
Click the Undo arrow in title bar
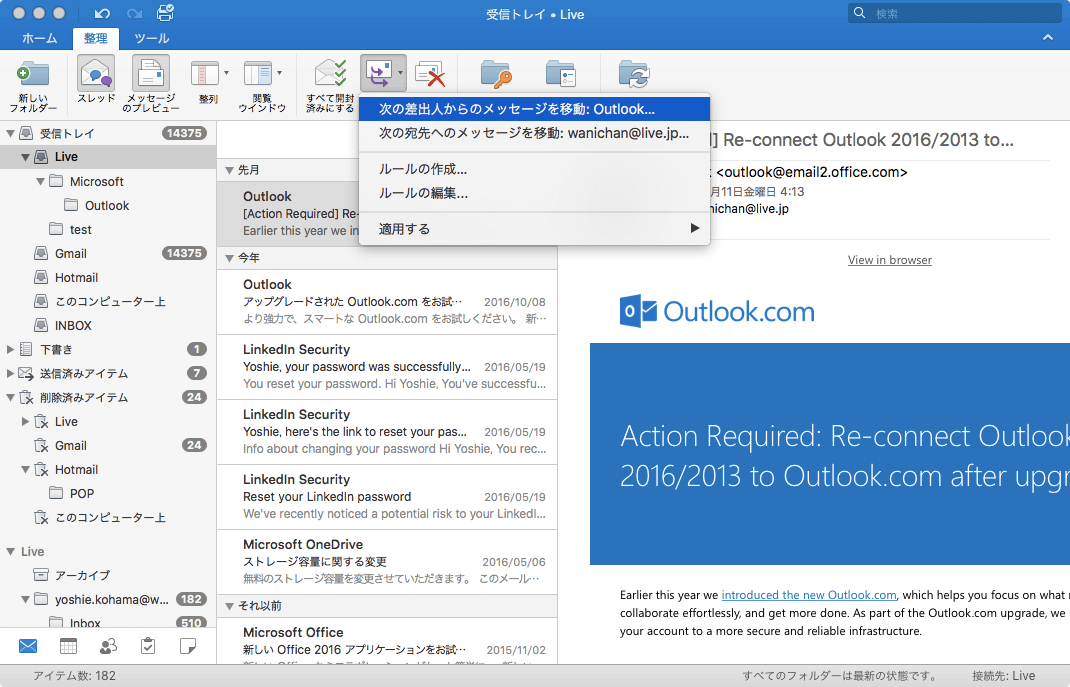pyautogui.click(x=102, y=14)
